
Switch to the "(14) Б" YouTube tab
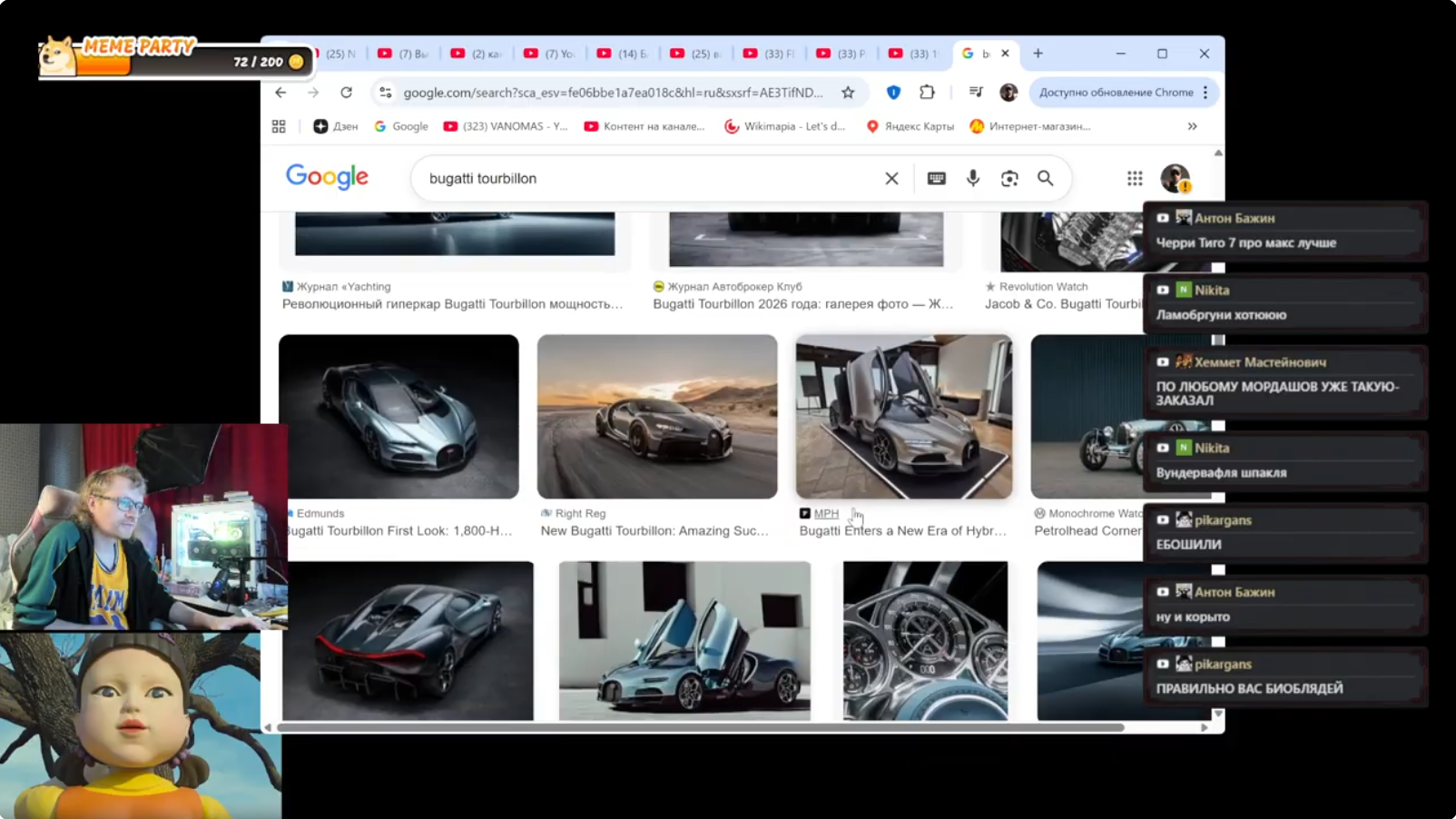tap(622, 54)
